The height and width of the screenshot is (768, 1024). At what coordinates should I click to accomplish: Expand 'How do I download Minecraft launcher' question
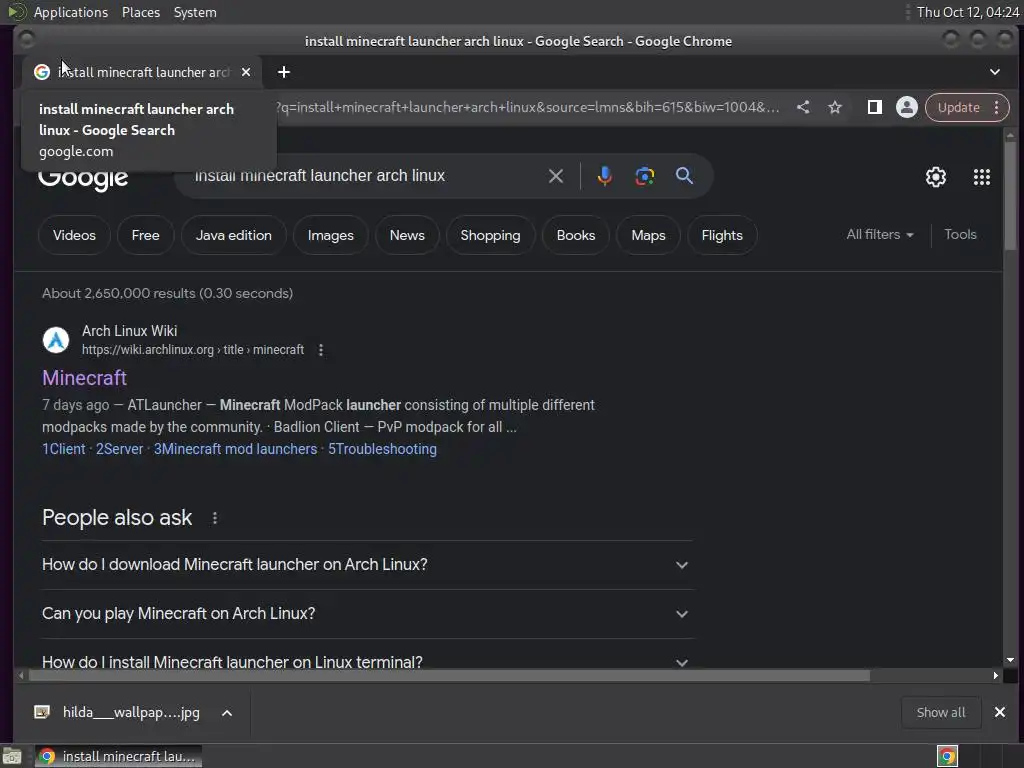(x=366, y=565)
